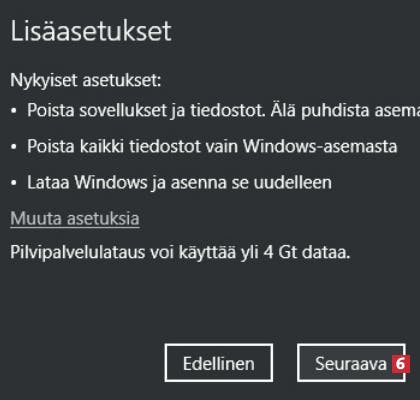Open the Muuta asetuksia link

pyautogui.click(x=75, y=219)
